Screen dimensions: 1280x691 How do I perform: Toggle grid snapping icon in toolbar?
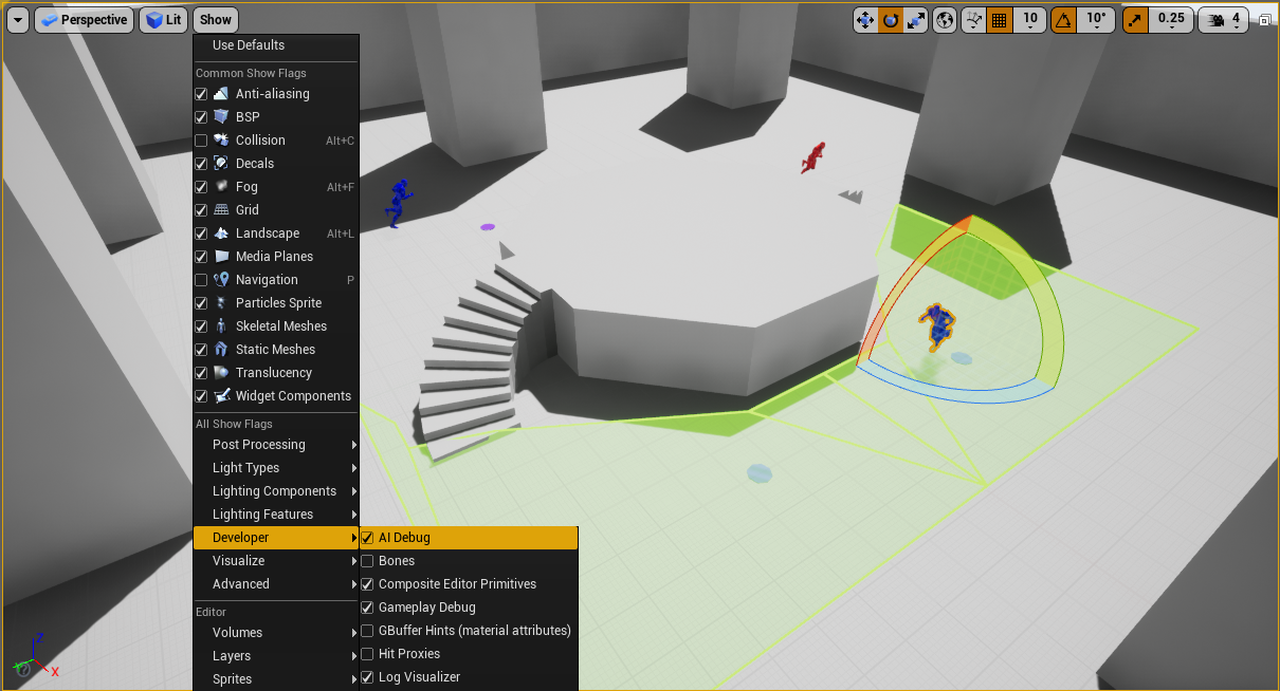pos(999,19)
